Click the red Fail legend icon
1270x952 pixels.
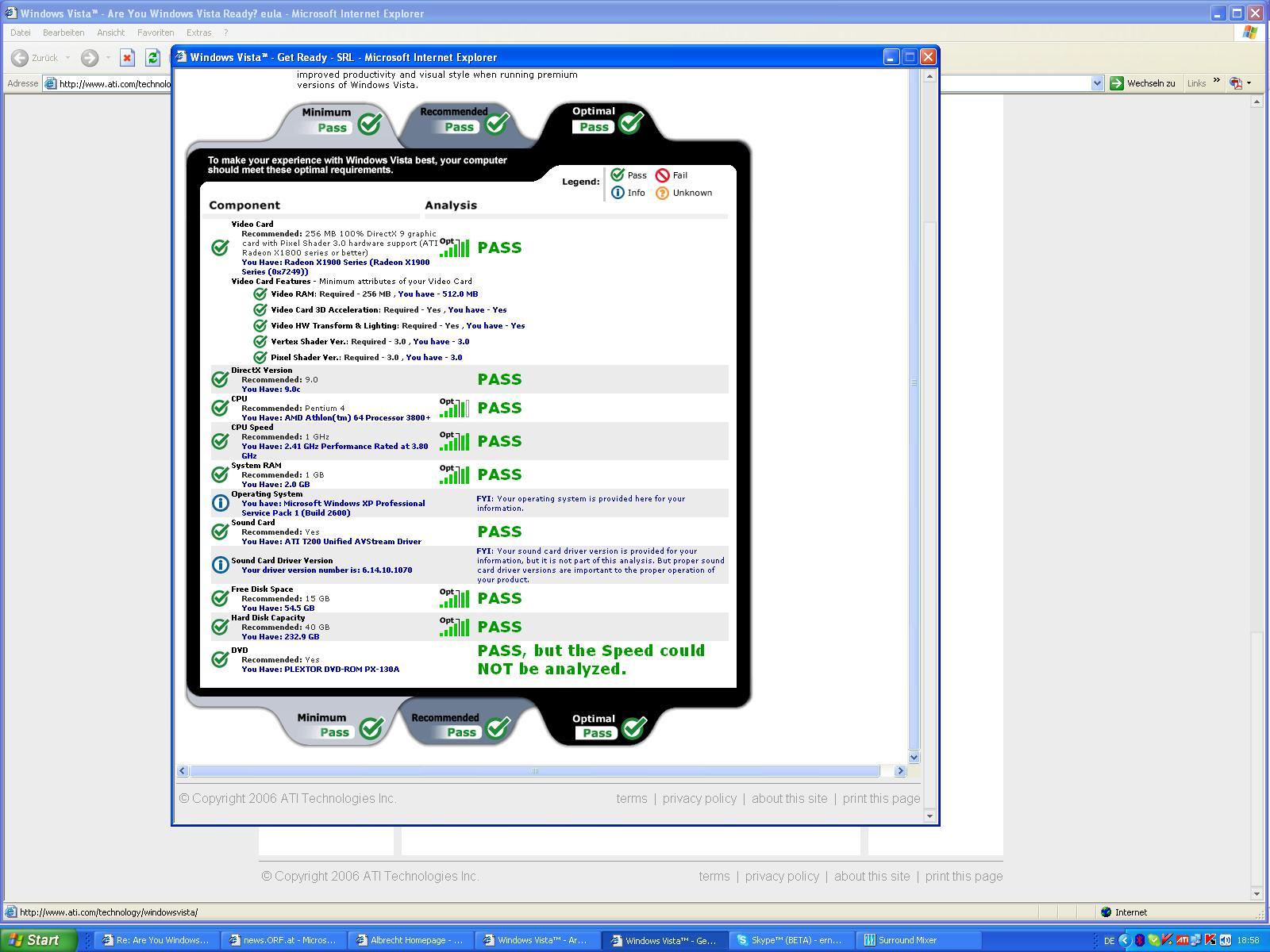(662, 175)
